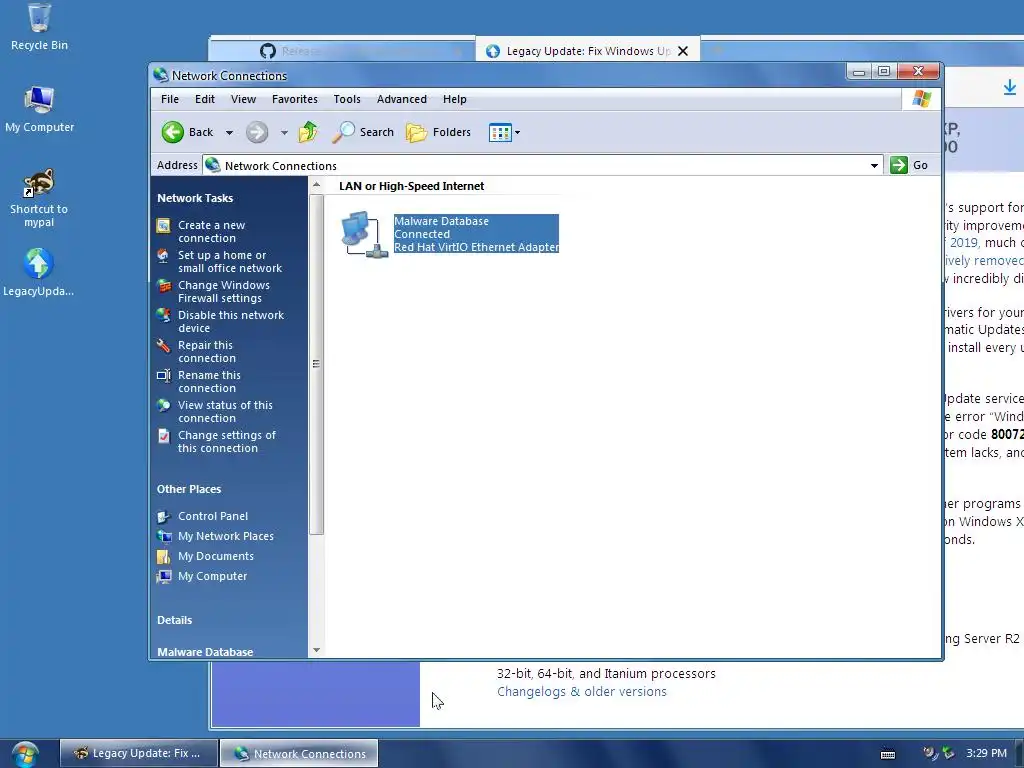Select Shortcut to mypal desktop icon
This screenshot has height=768, width=1024.
(39, 198)
